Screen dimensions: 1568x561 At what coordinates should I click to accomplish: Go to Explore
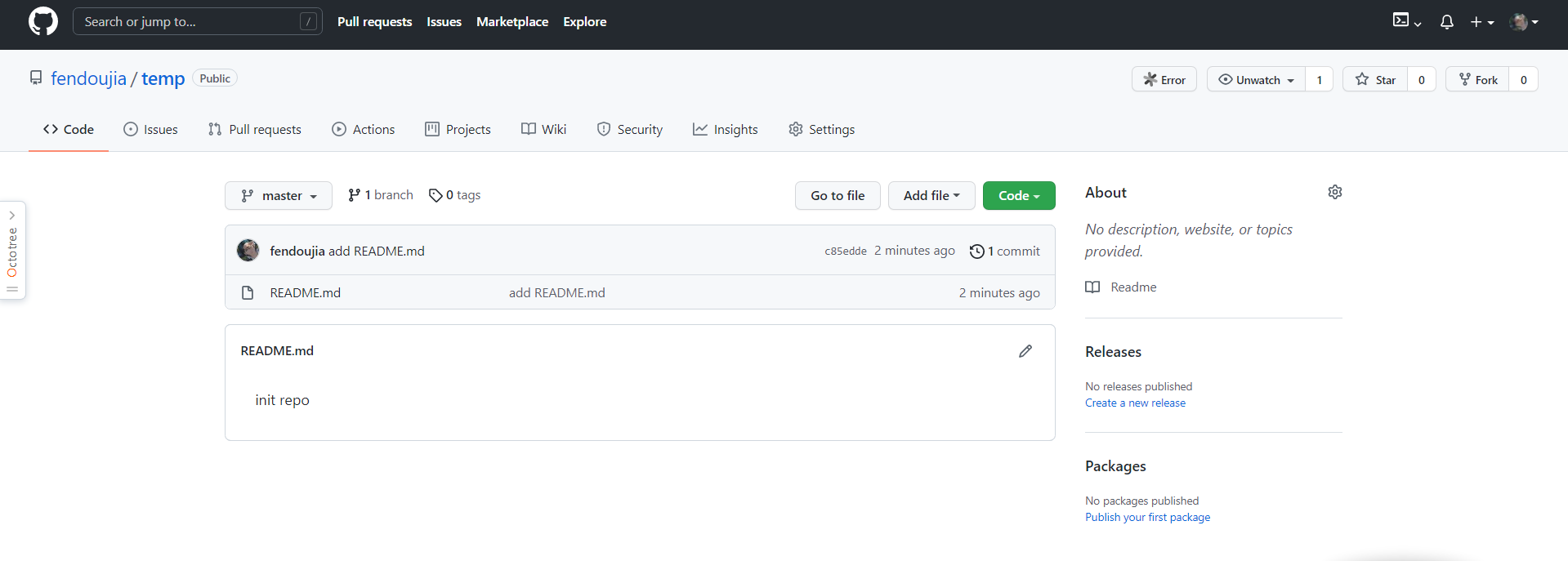tap(584, 22)
